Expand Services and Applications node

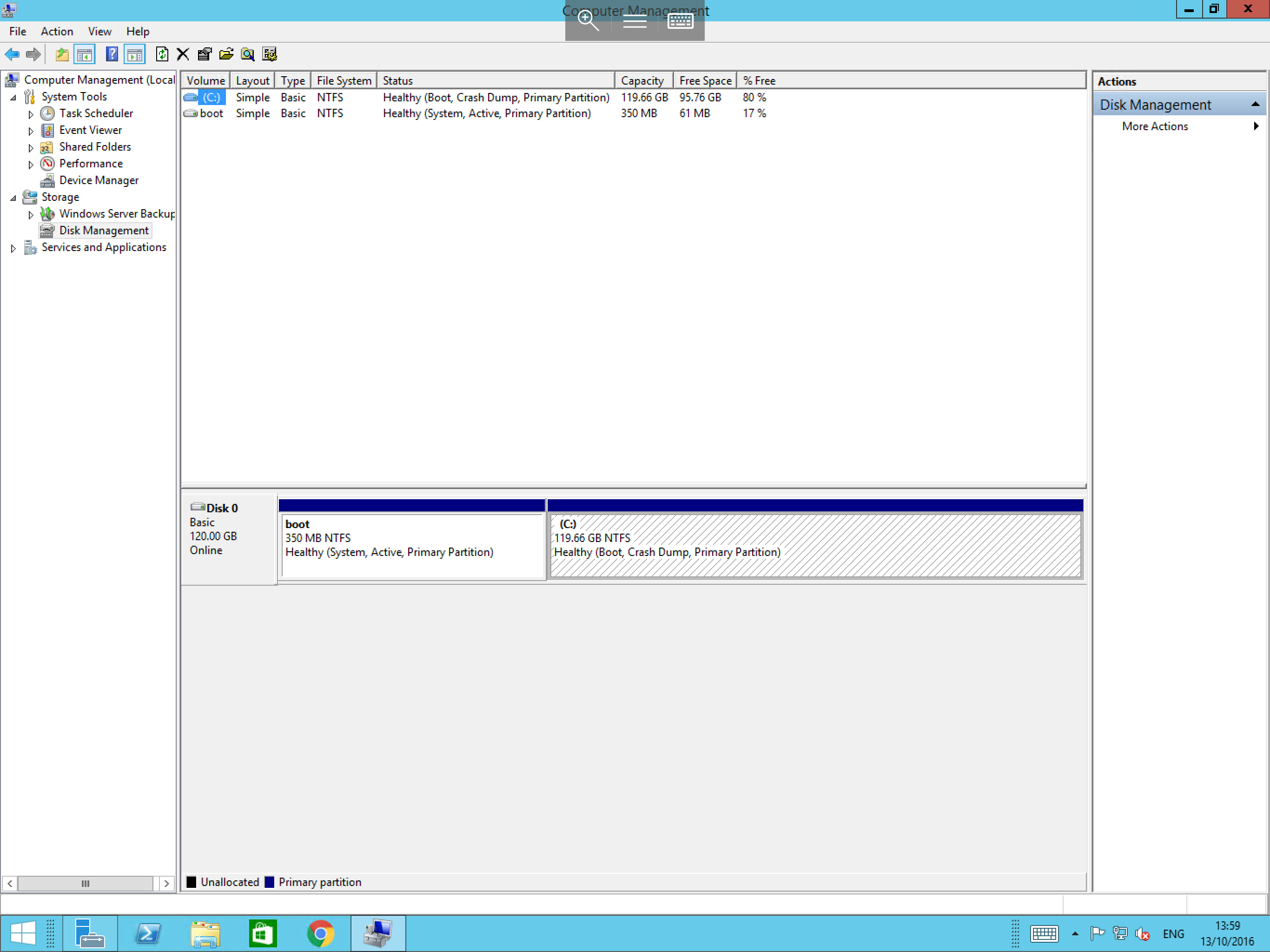(x=13, y=248)
